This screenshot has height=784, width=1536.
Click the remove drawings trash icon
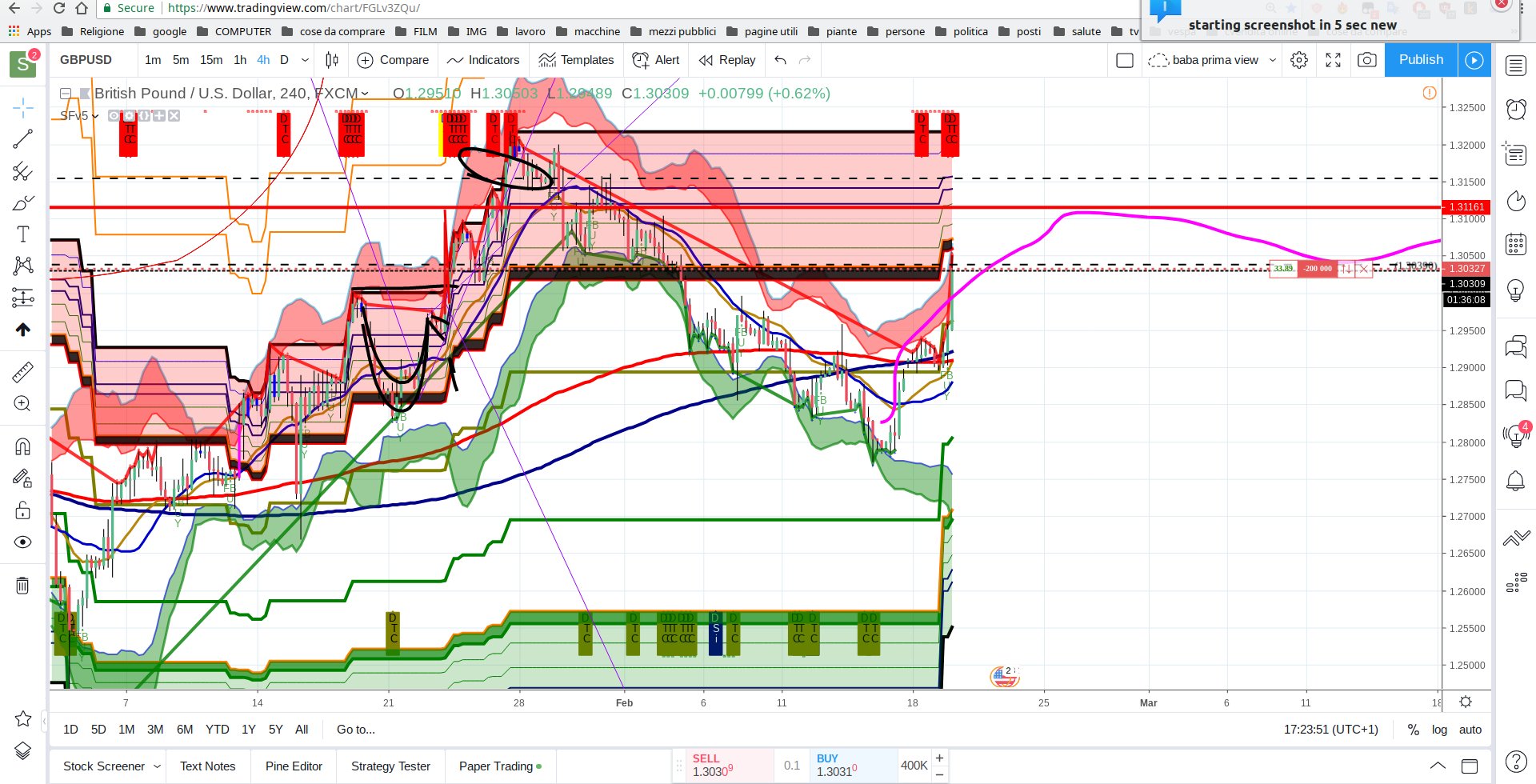tap(23, 586)
